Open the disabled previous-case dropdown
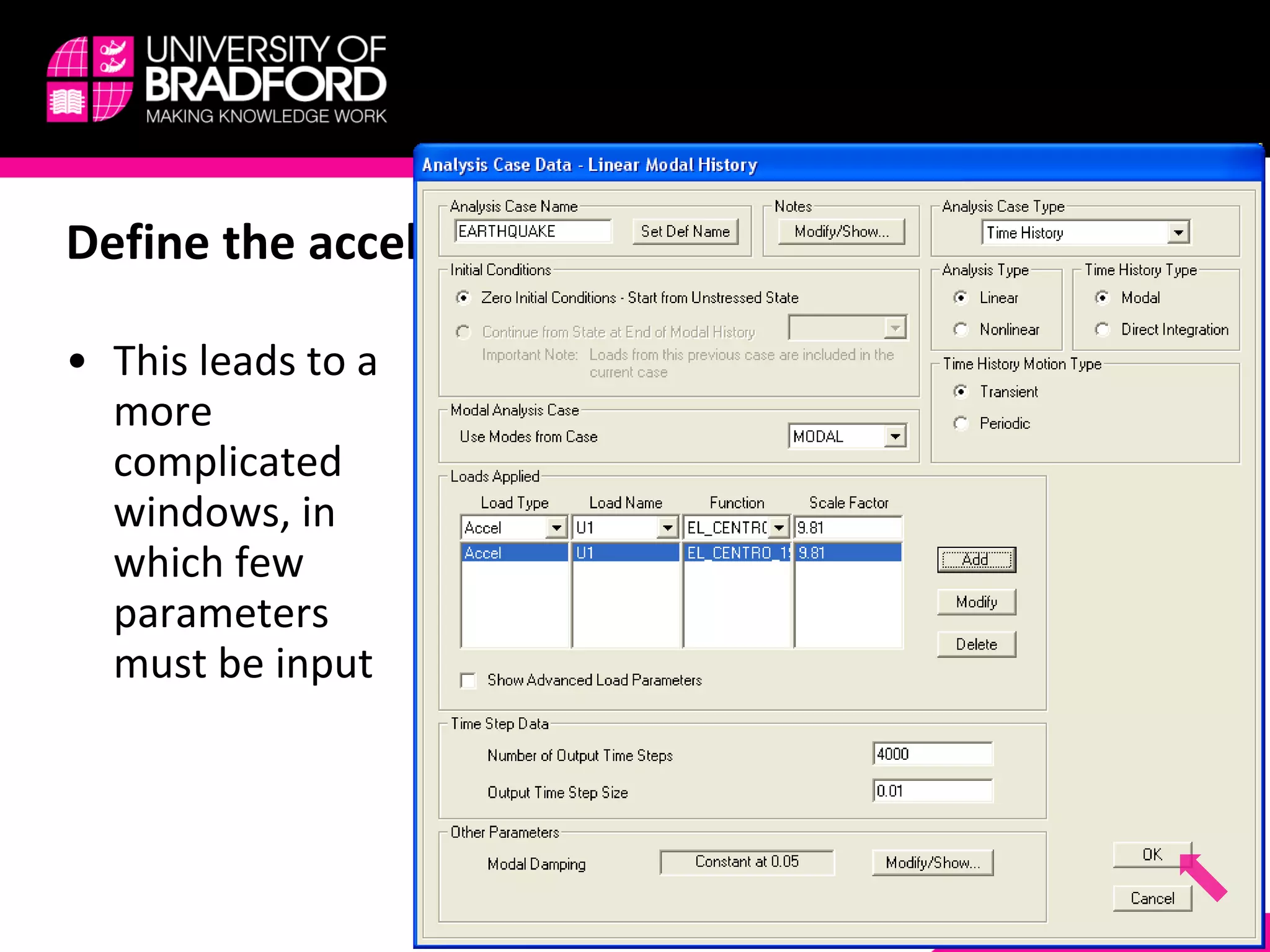This screenshot has width=1270, height=952. coord(895,327)
